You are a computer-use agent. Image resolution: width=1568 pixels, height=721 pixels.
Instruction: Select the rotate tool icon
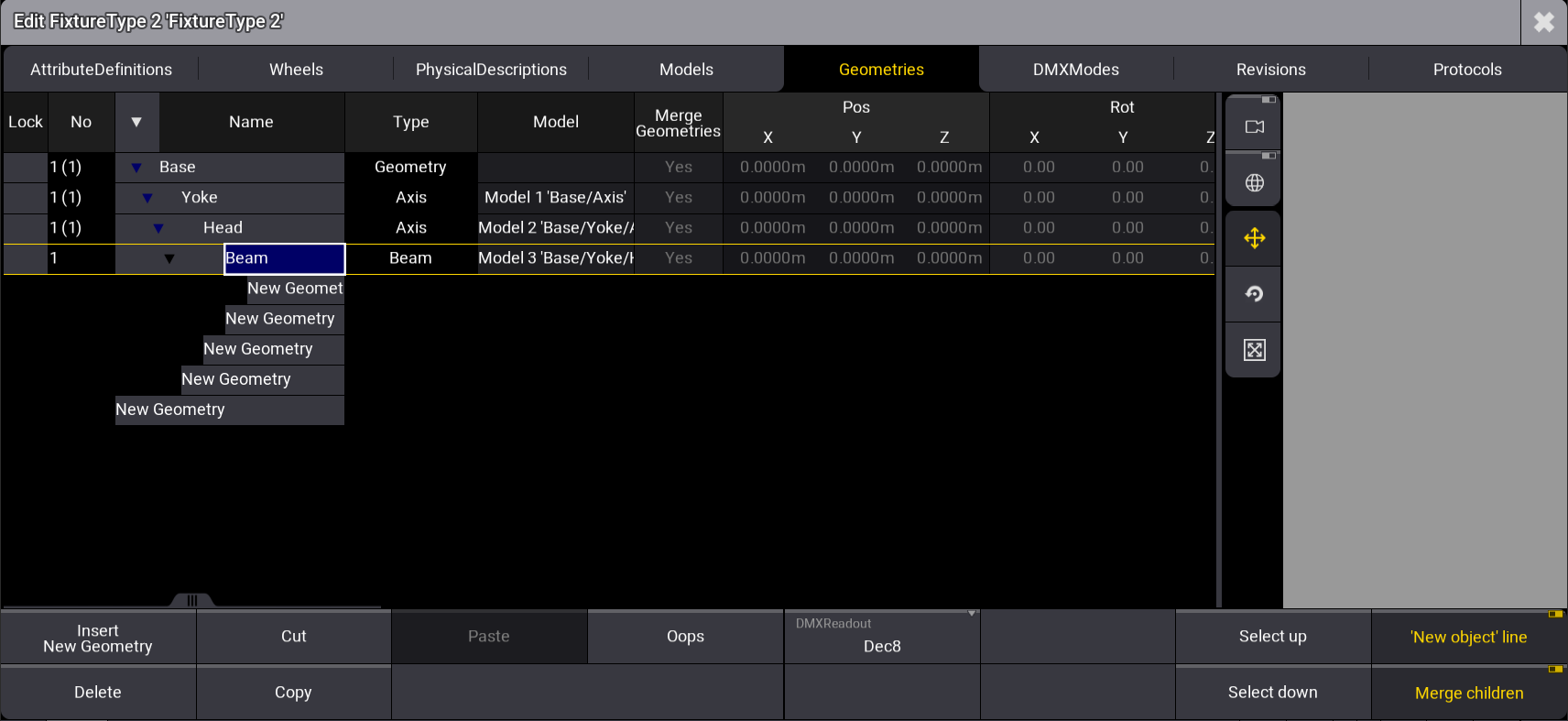point(1254,294)
